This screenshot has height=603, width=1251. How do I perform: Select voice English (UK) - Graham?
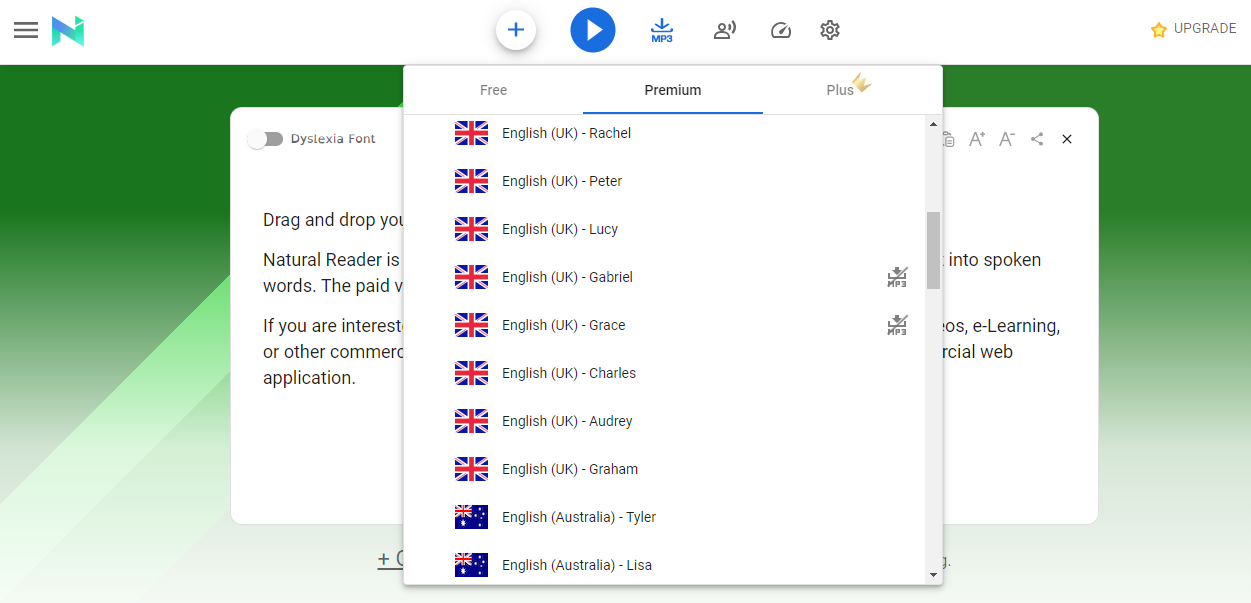click(x=665, y=469)
